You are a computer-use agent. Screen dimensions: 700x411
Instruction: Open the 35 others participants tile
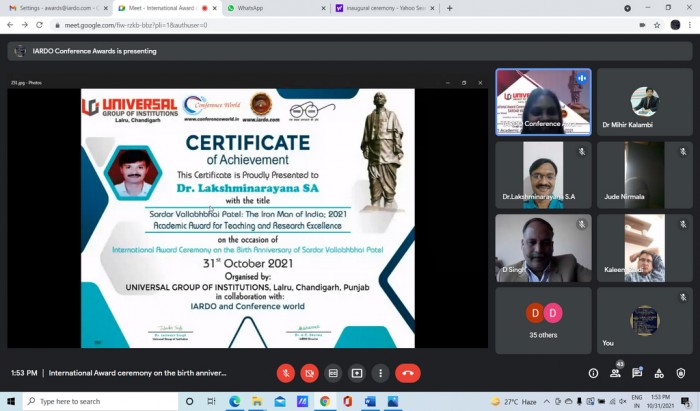tap(543, 320)
